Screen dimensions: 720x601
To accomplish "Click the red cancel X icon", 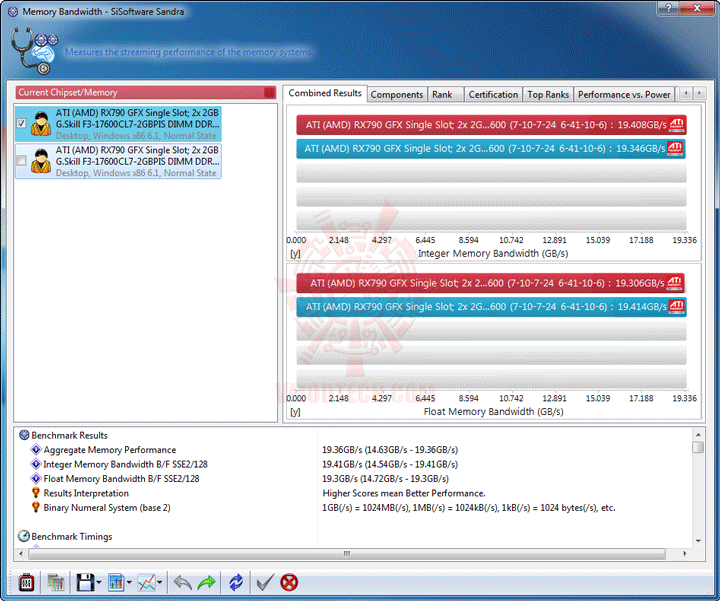I will point(289,583).
